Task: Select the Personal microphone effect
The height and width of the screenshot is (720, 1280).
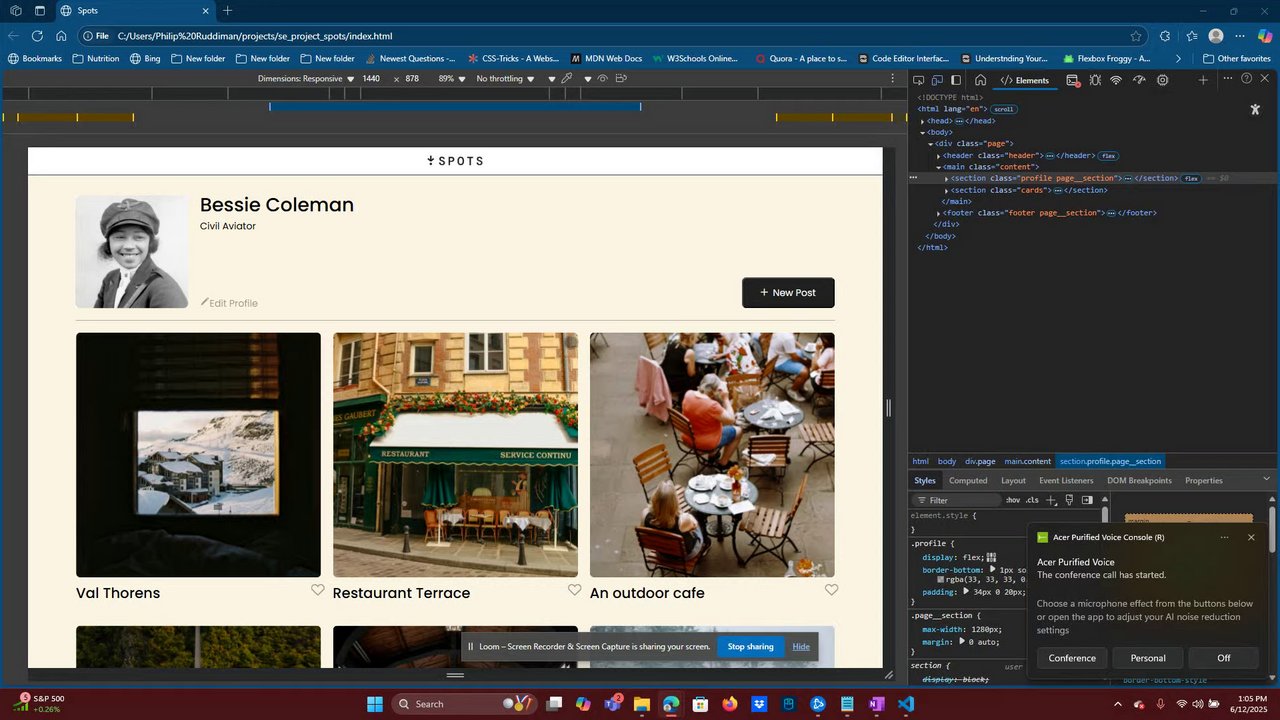Action: click(1148, 658)
